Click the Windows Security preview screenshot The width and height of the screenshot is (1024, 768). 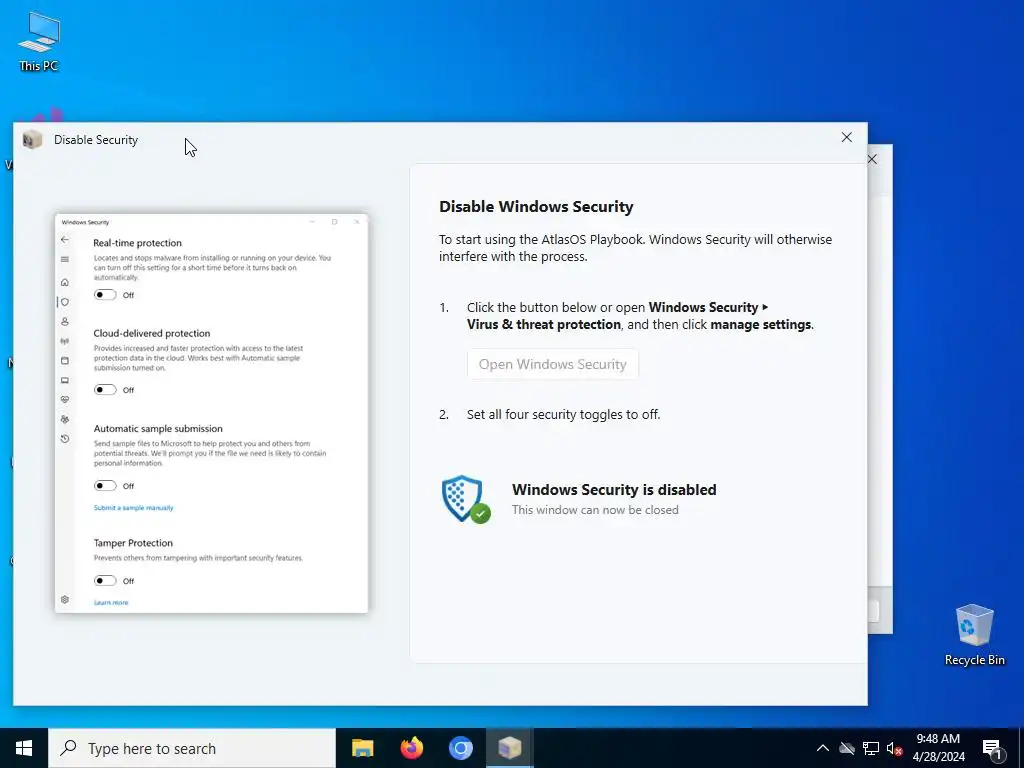tap(212, 413)
